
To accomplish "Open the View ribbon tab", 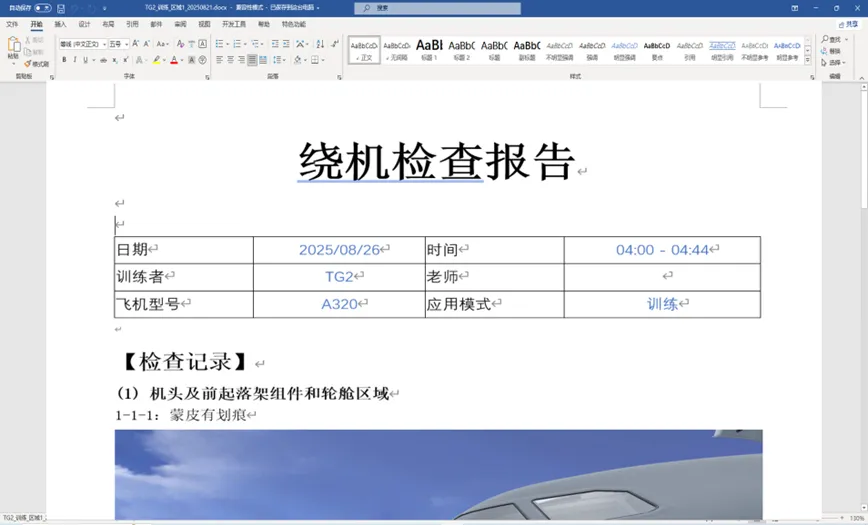I will [x=204, y=23].
